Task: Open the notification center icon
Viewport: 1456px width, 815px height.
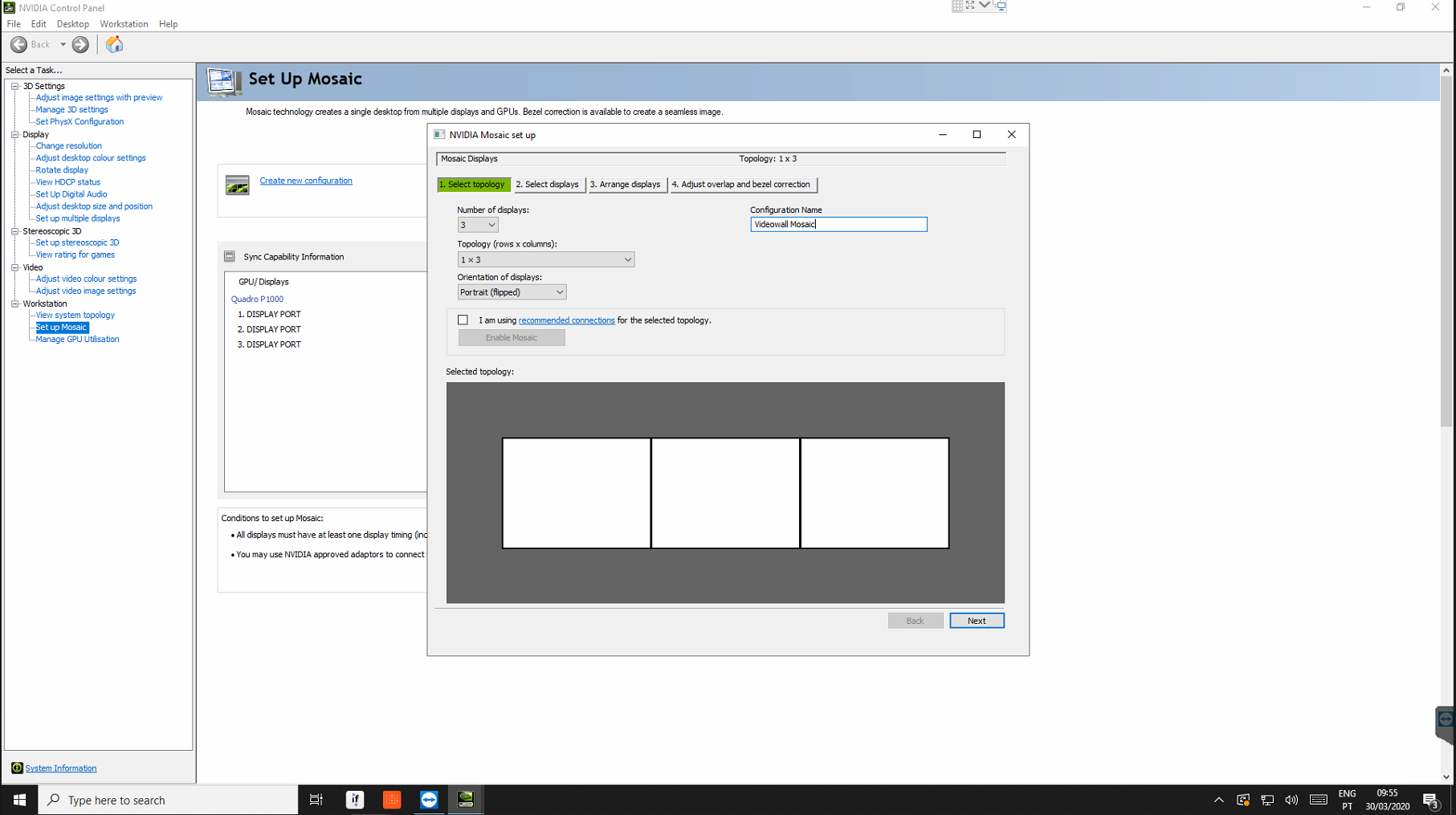Action: 1430,800
